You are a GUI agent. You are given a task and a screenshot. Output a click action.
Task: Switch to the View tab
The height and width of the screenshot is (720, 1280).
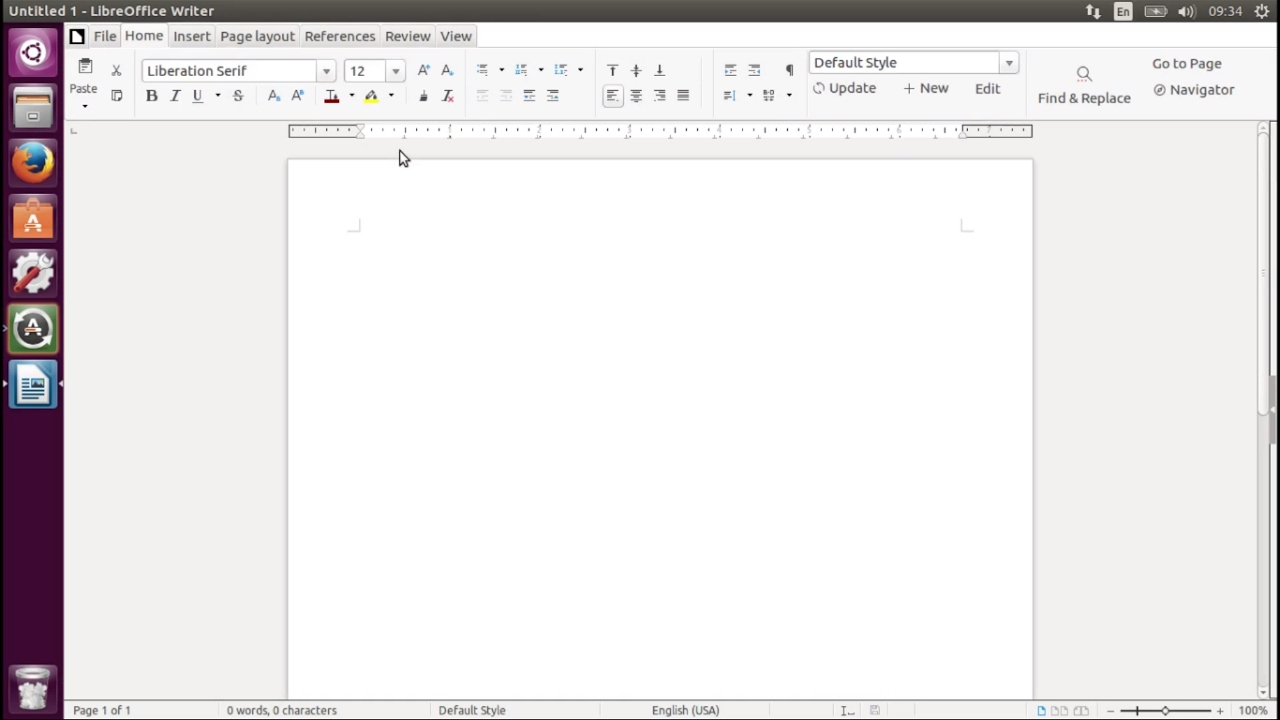456,36
